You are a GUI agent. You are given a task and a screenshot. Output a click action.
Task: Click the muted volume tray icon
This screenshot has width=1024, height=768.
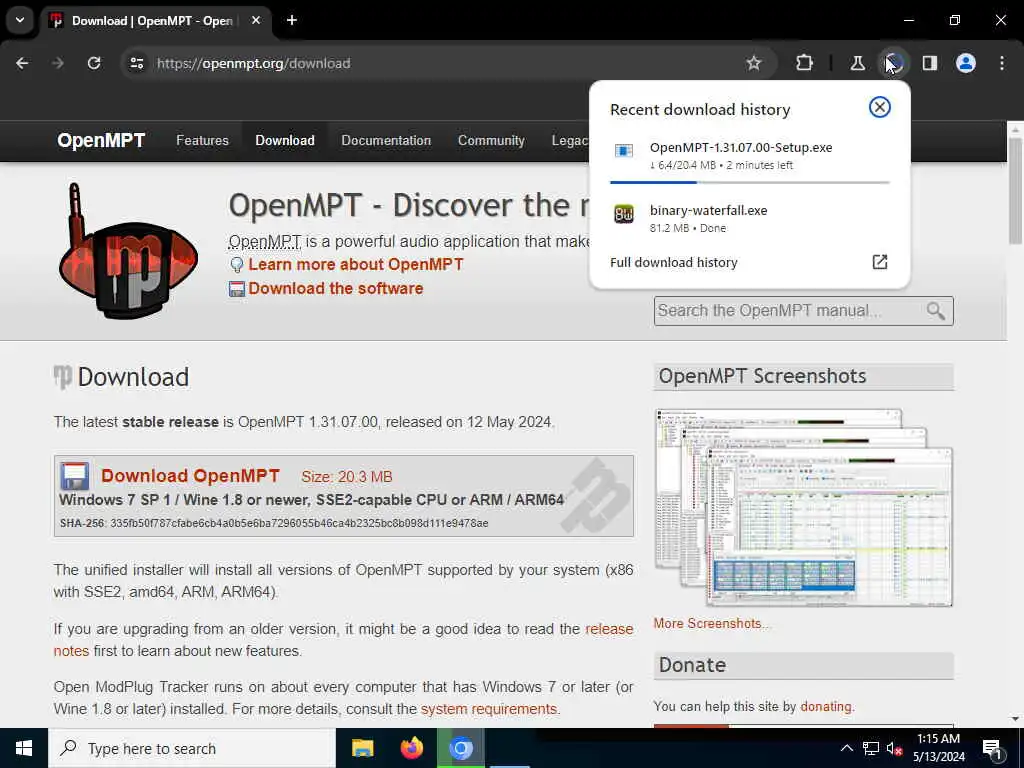(x=894, y=748)
